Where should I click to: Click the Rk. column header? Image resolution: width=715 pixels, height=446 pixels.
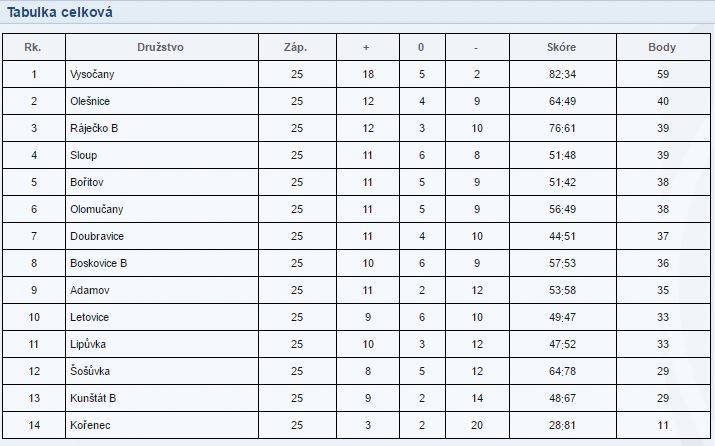pos(33,47)
